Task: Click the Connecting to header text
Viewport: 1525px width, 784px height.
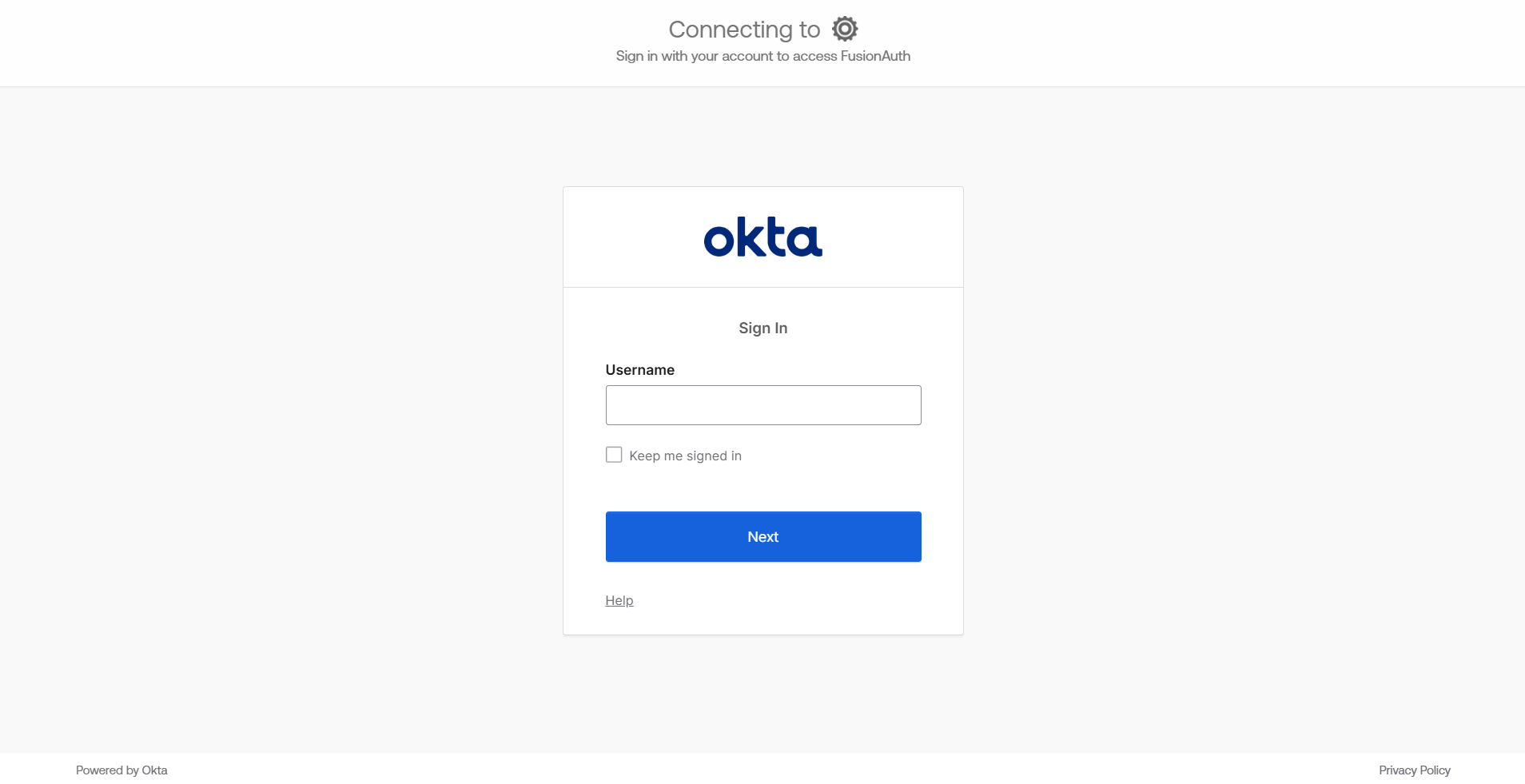Action: [743, 28]
